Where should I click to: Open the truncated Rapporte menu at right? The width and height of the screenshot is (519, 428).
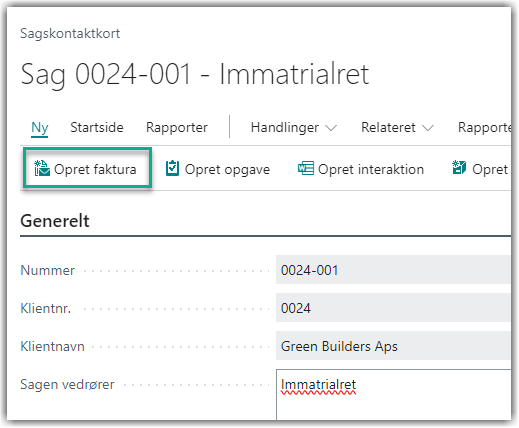pos(484,128)
